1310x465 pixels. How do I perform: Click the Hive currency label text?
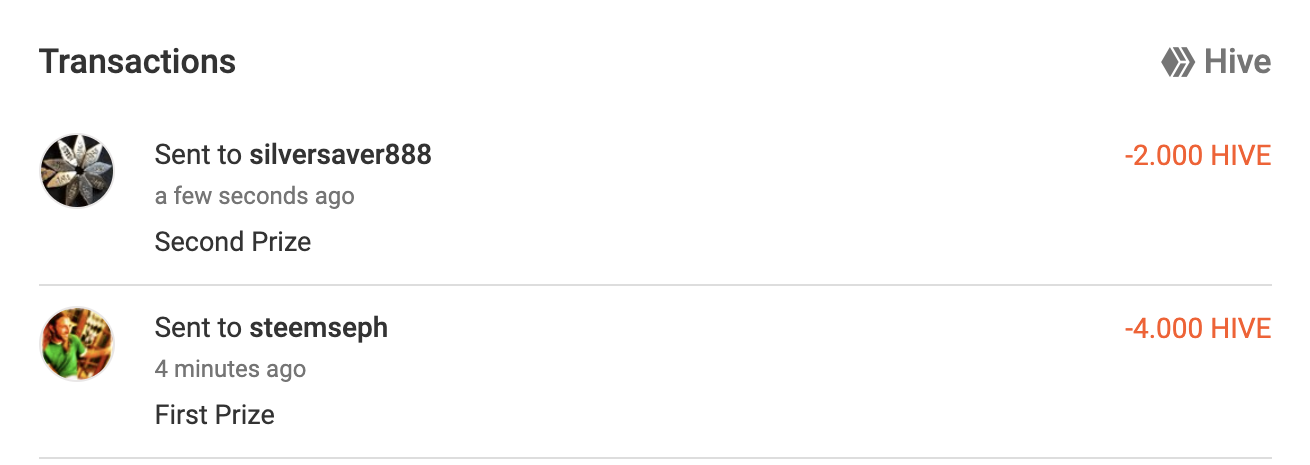pos(1238,62)
